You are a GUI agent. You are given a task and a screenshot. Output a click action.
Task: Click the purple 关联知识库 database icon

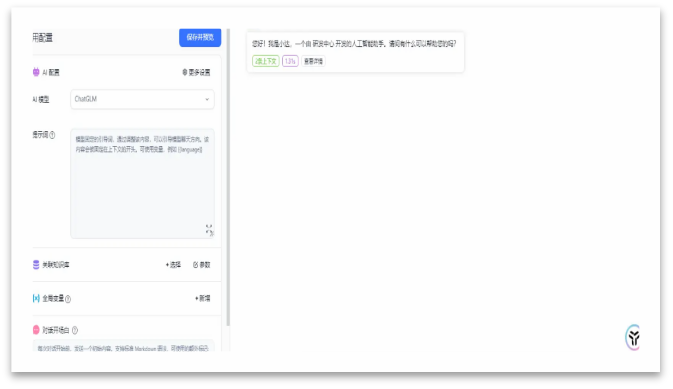click(x=36, y=264)
